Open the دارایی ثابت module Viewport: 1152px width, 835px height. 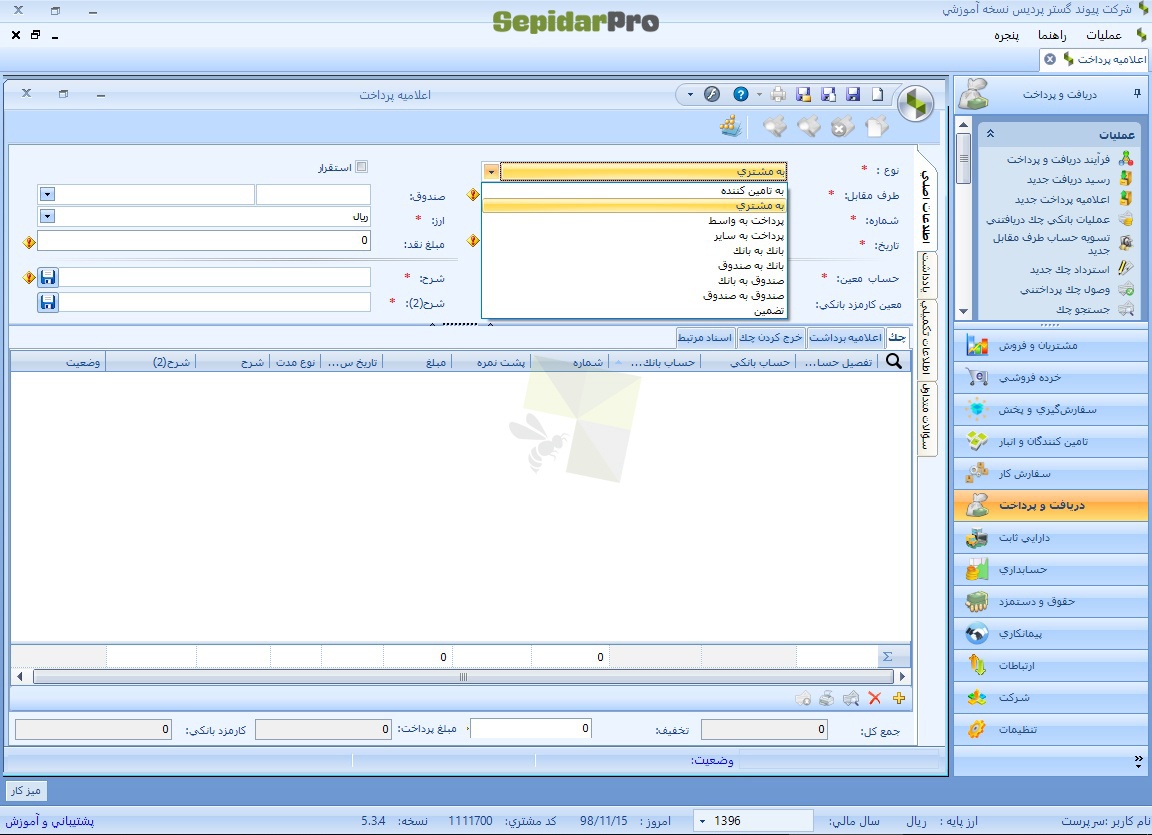1051,538
